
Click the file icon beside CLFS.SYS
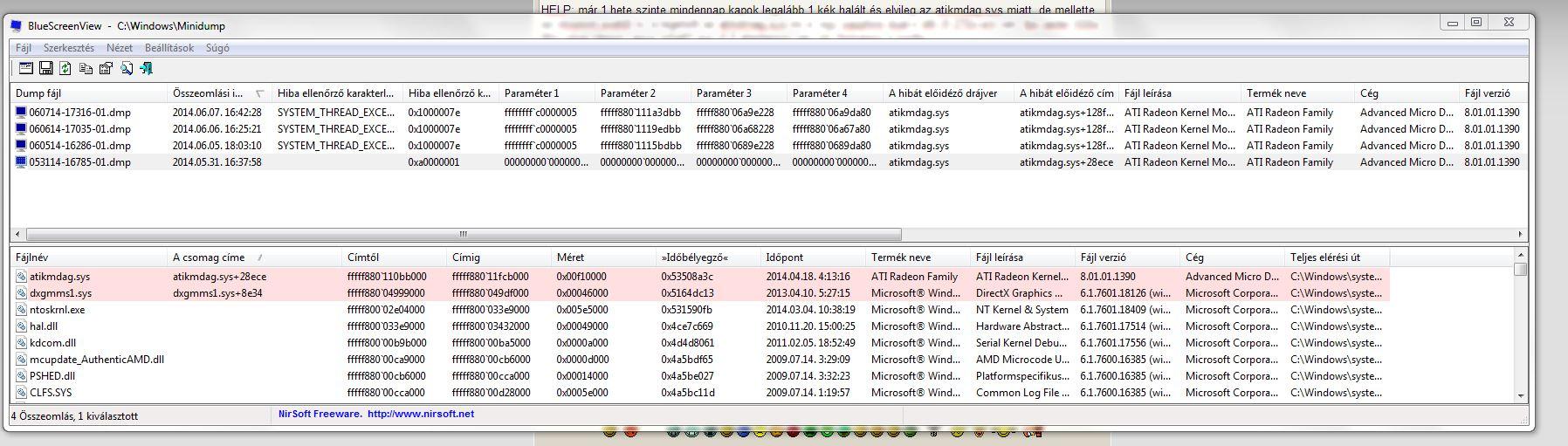[21, 393]
